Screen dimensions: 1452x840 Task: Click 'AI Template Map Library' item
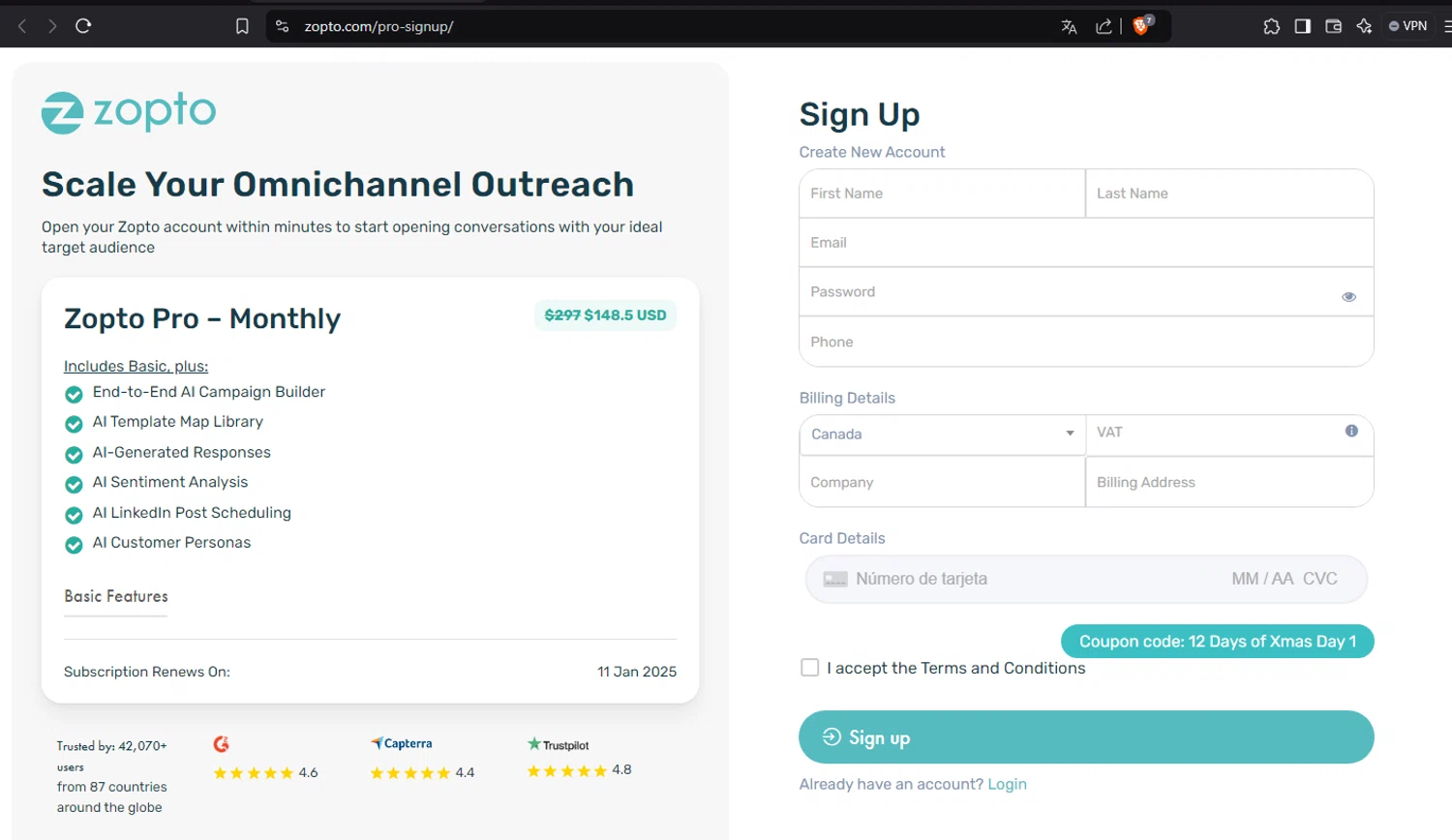point(178,422)
